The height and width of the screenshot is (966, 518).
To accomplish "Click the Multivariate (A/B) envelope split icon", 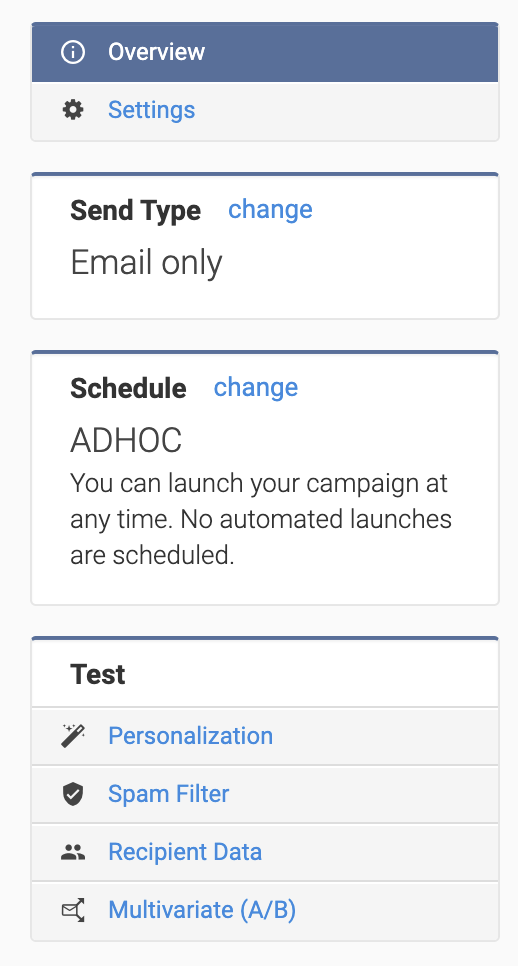I will [x=73, y=910].
